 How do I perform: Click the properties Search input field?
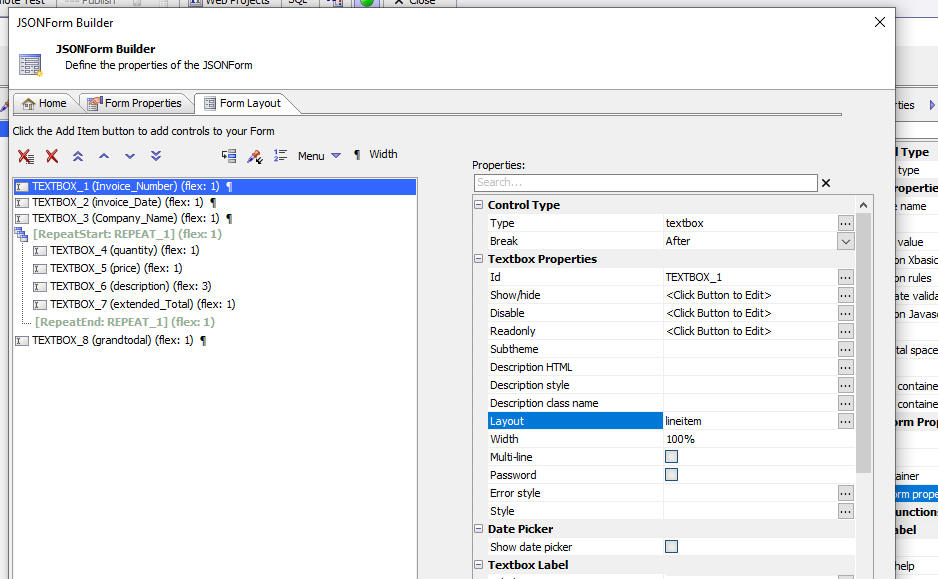[x=645, y=182]
